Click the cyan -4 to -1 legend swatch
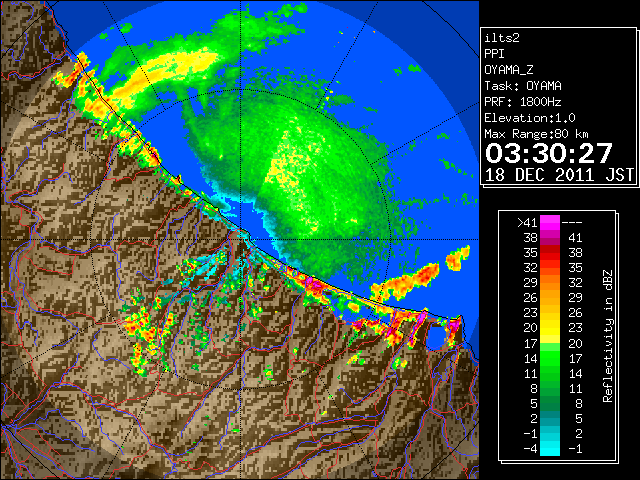640x480 pixels. [550, 449]
